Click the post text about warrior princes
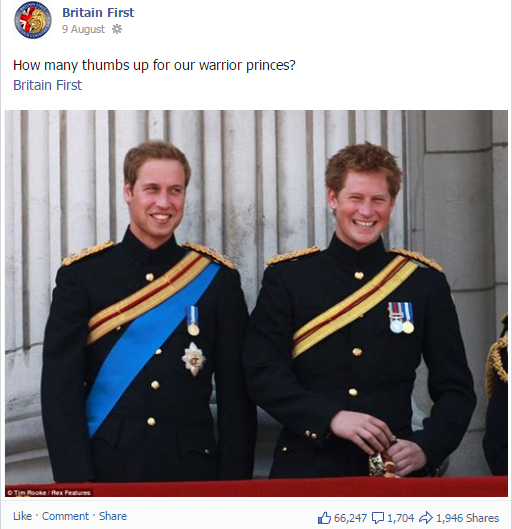This screenshot has height=529, width=512. (x=154, y=65)
